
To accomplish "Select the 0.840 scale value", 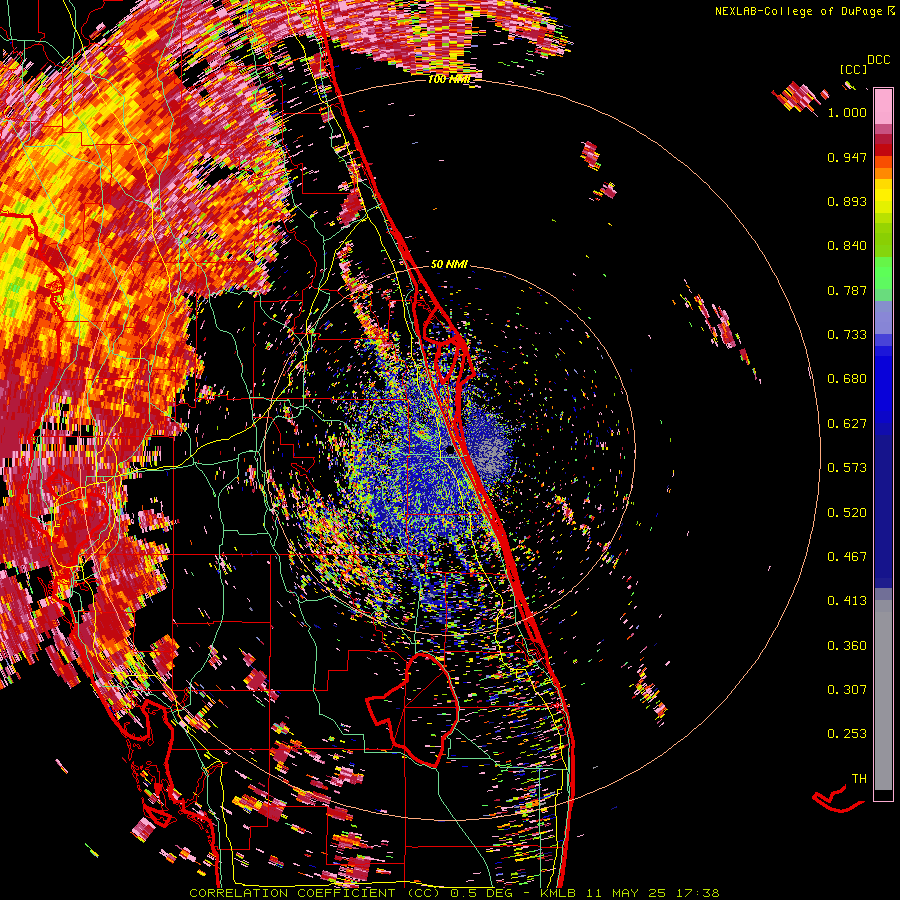I will [x=847, y=246].
